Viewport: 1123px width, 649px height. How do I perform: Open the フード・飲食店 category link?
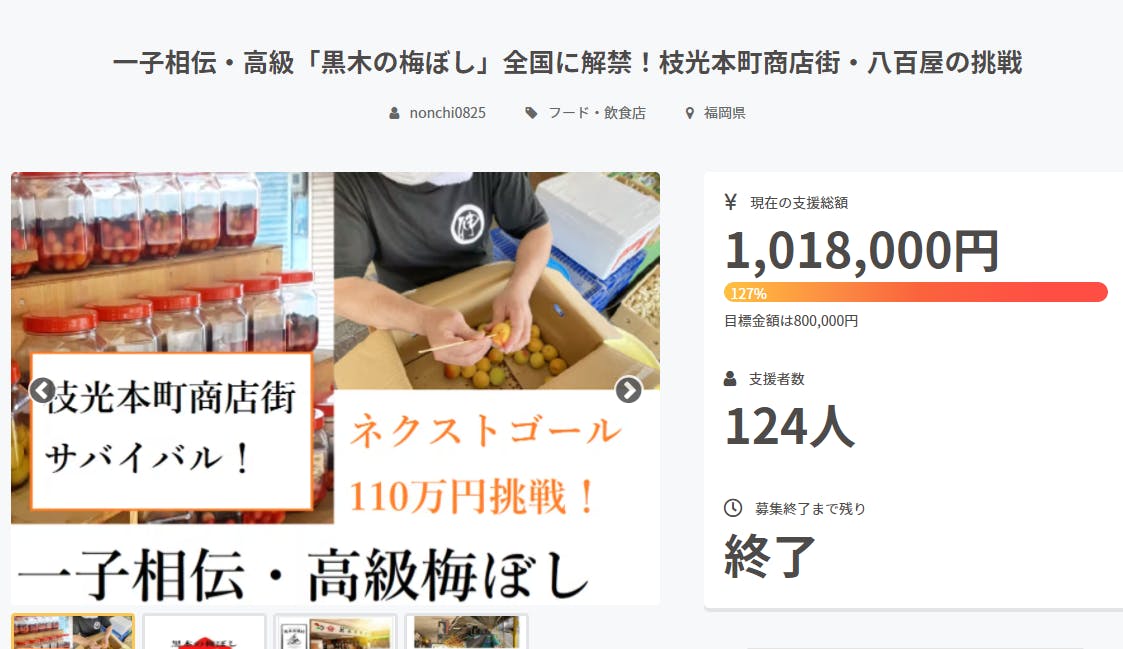[597, 113]
